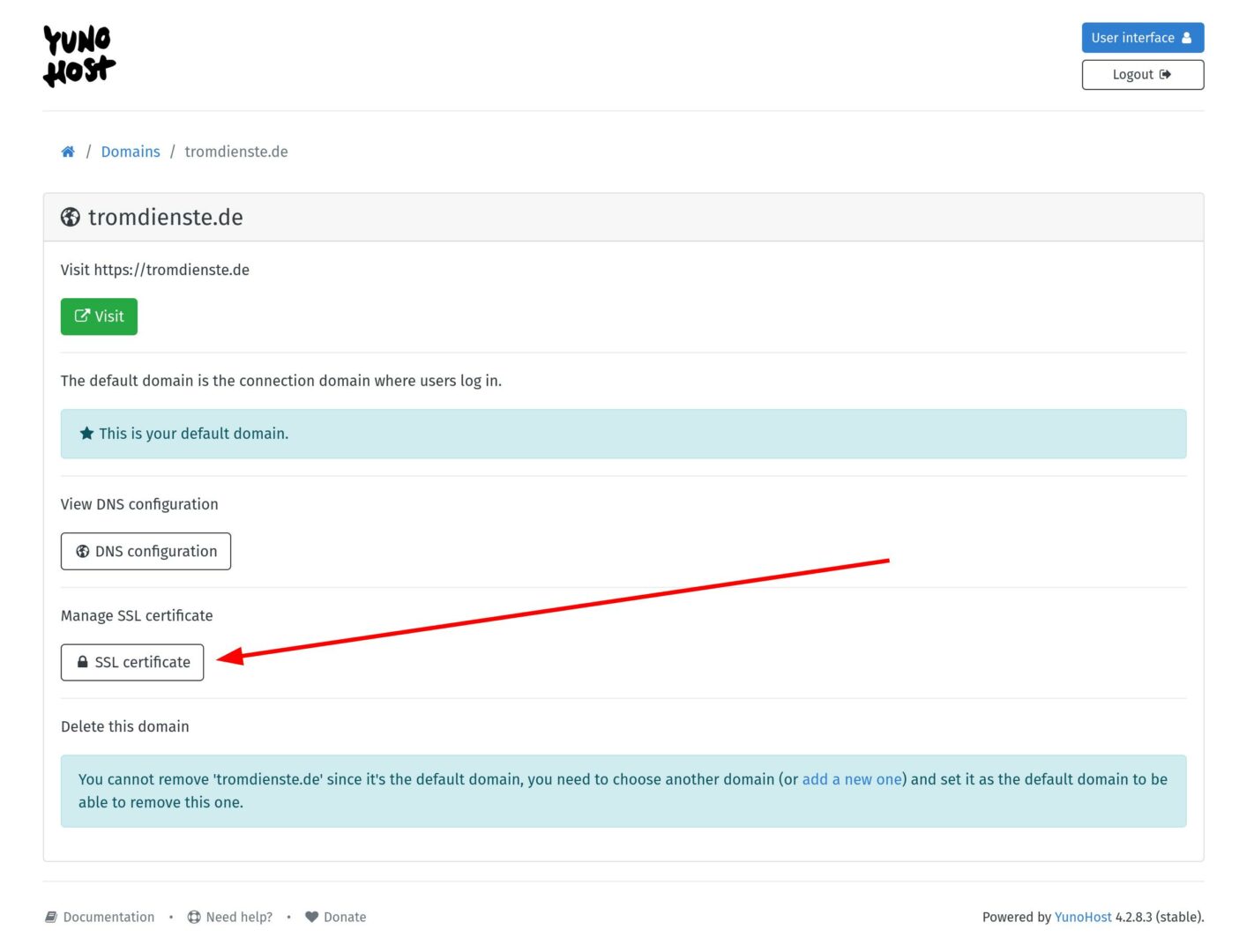This screenshot has width=1239, height=952.
Task: Click the globe icon on DNS configuration button
Action: [83, 551]
